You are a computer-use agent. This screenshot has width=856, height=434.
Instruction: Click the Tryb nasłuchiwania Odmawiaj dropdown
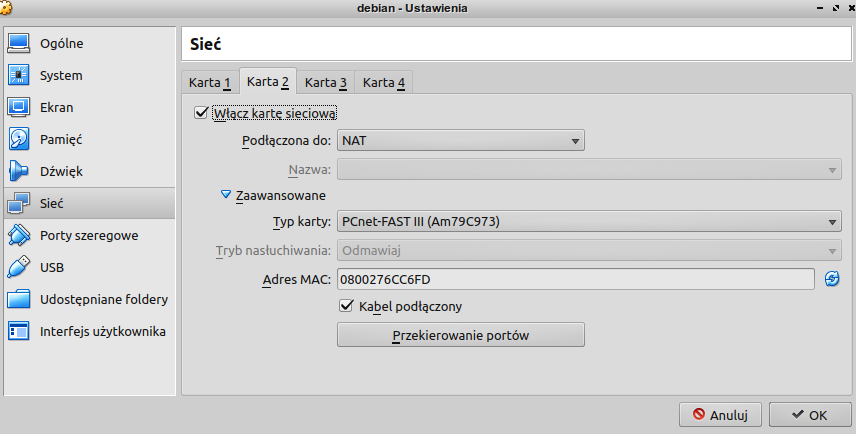tap(589, 251)
